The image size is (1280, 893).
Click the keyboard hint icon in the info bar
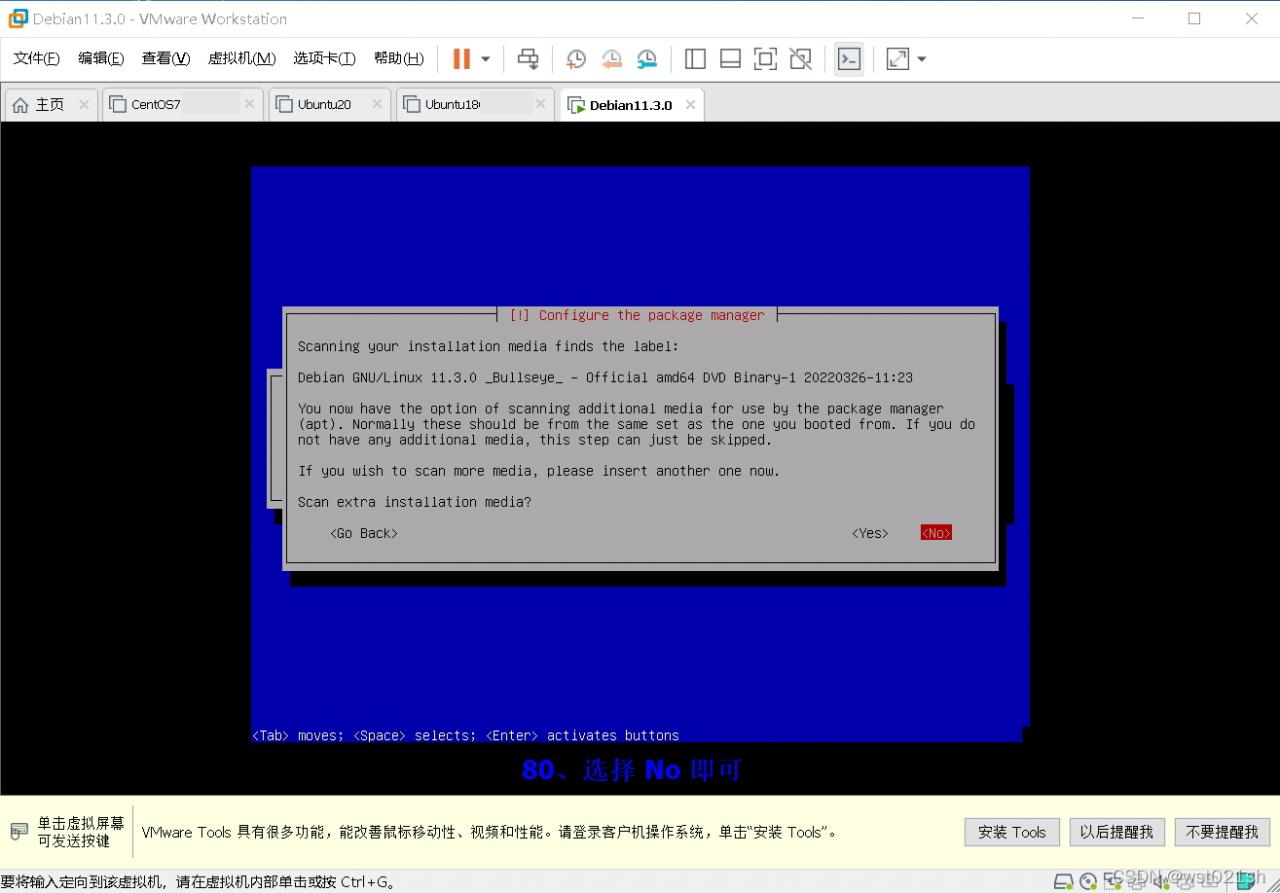pyautogui.click(x=19, y=831)
